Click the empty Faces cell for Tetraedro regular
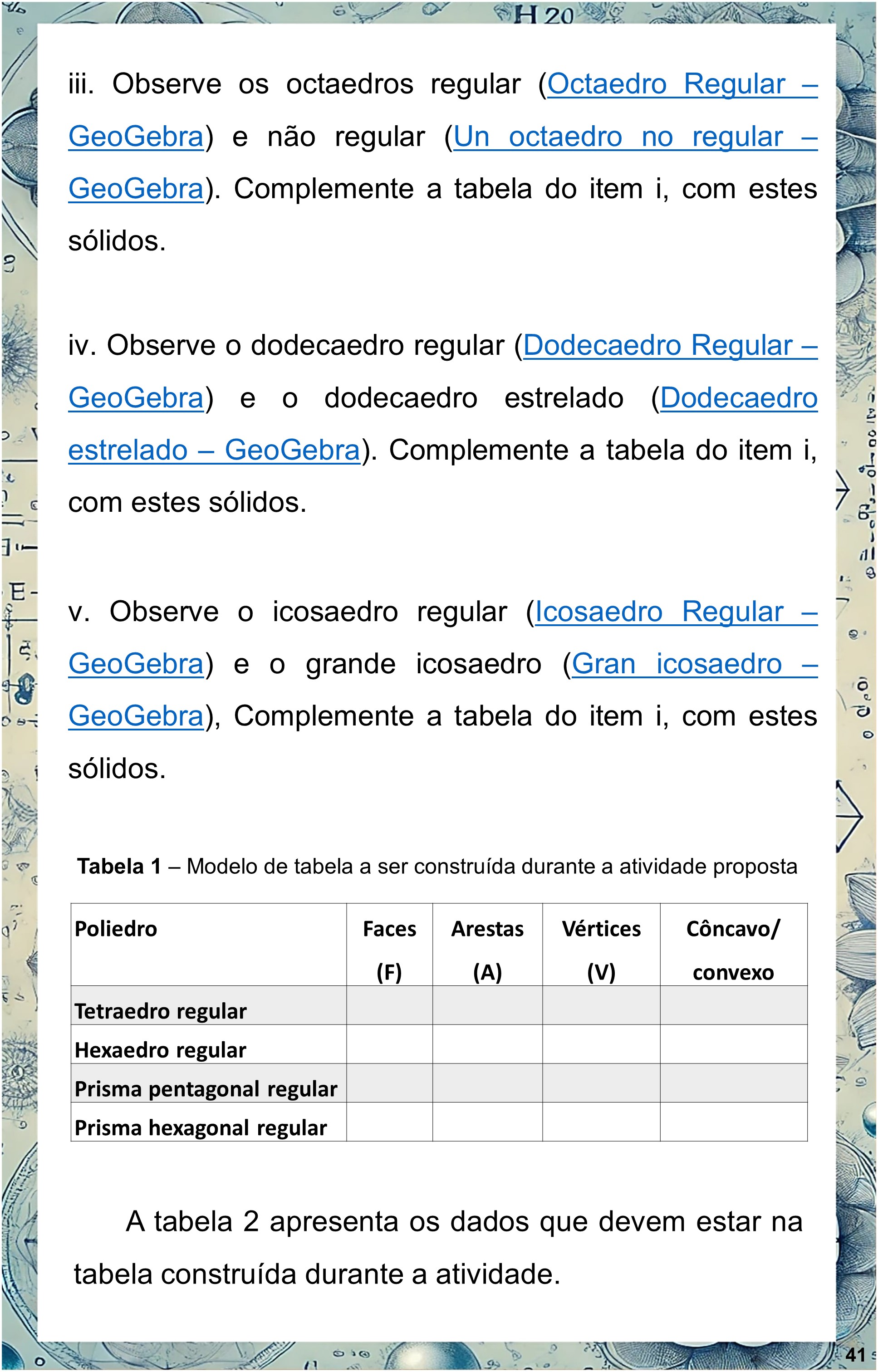 (389, 1005)
